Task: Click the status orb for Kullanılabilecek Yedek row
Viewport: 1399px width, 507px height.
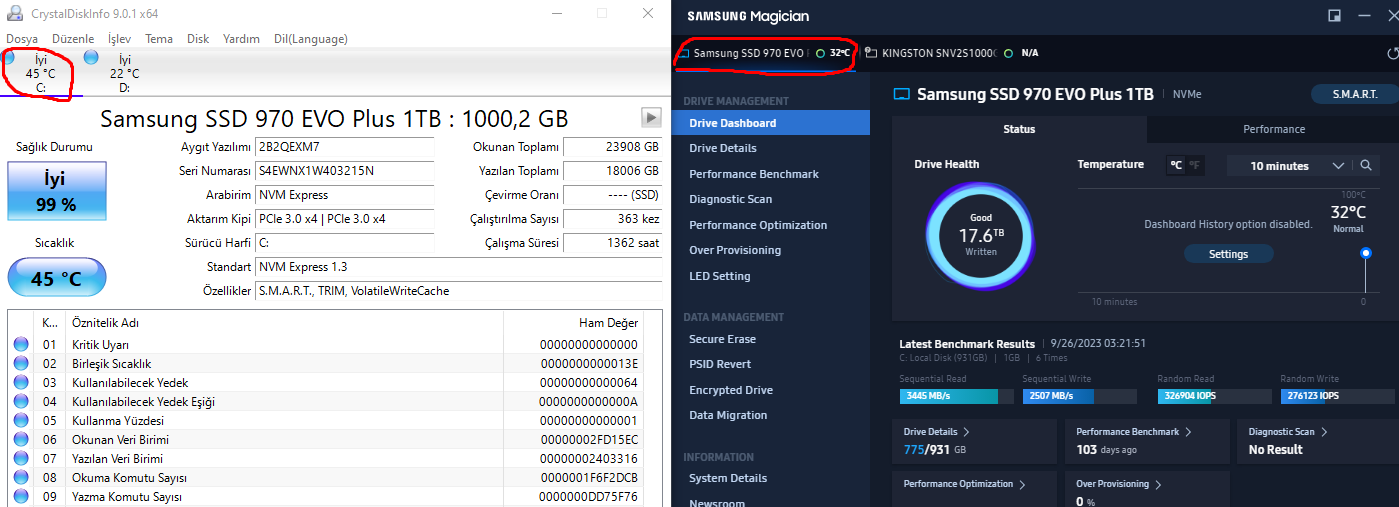Action: (x=21, y=382)
